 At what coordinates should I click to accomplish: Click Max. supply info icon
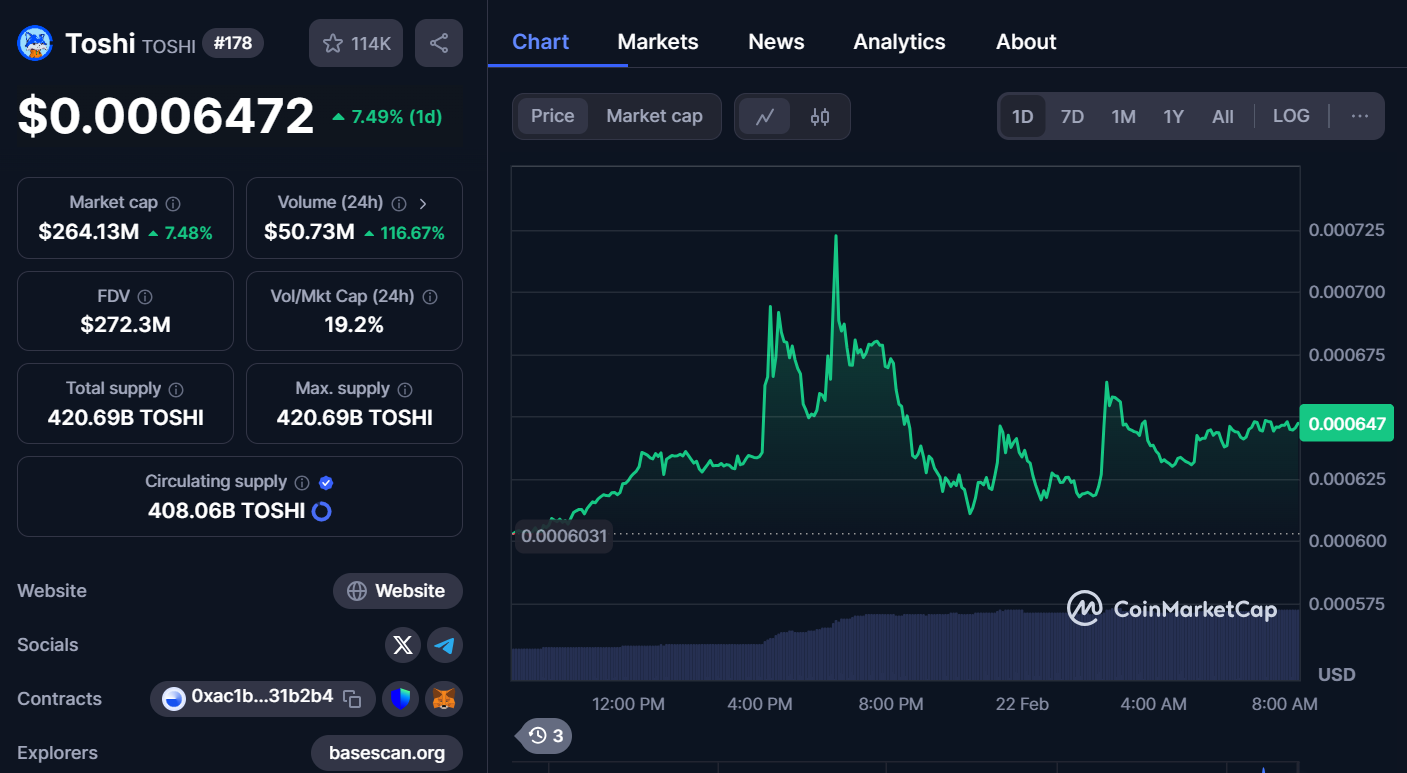(405, 389)
